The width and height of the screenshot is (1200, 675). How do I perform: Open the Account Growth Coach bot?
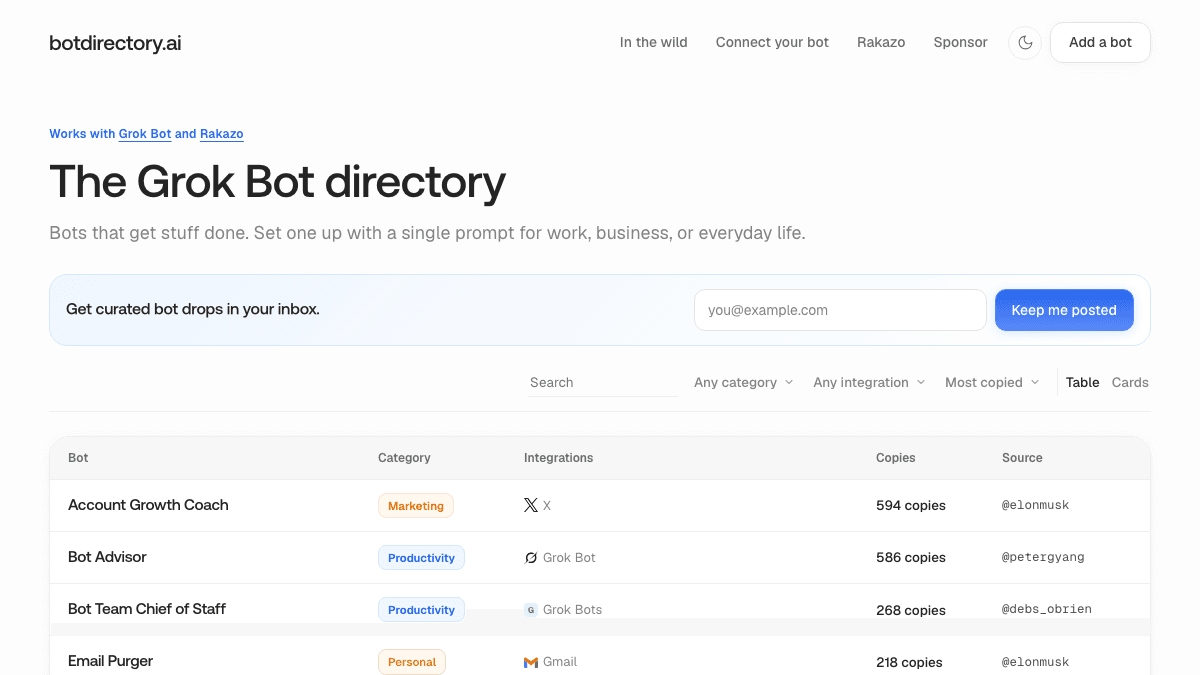click(x=148, y=505)
